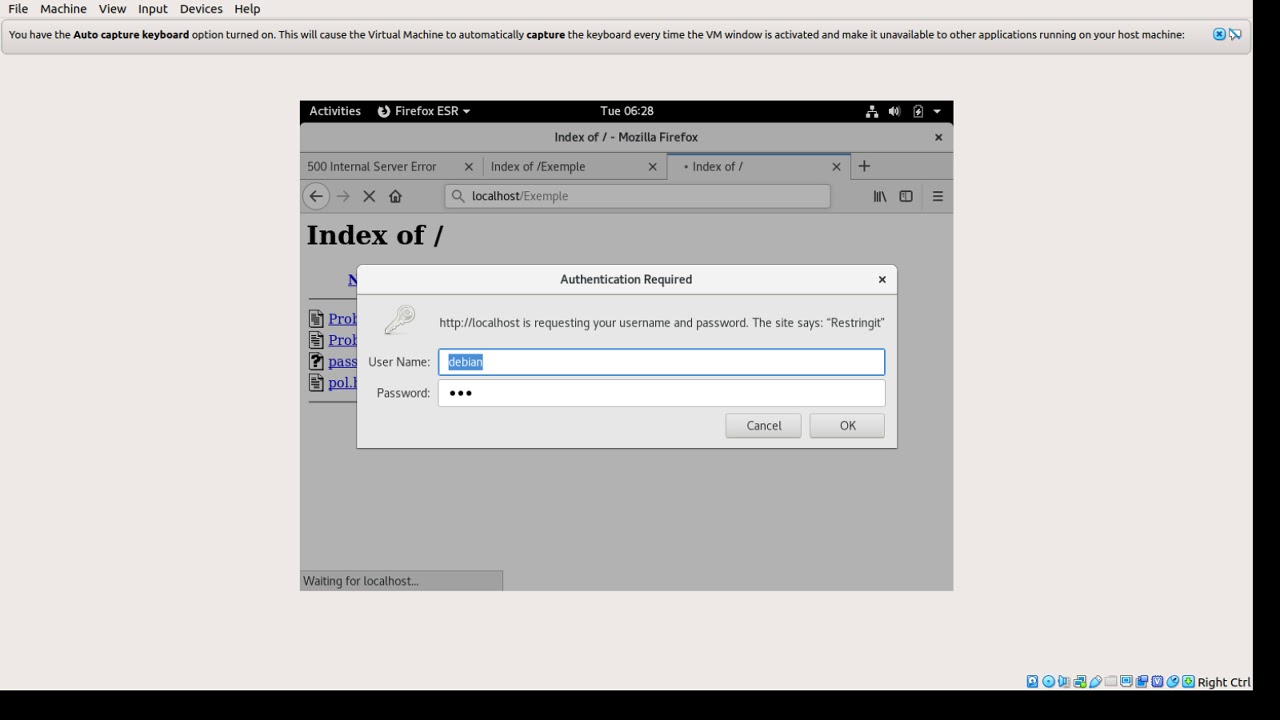This screenshot has width=1280, height=720.
Task: Click the VirtualBox hard disk status icon
Action: [x=1032, y=682]
